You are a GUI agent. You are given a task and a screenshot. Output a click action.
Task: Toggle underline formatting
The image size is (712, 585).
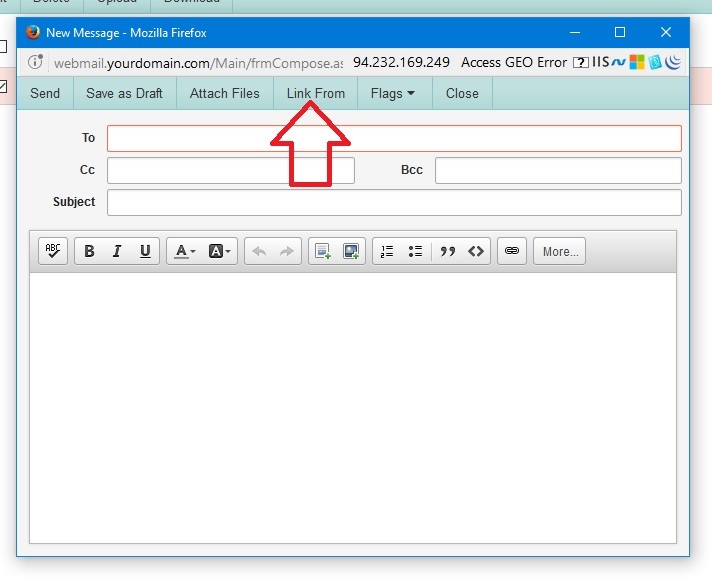pyautogui.click(x=145, y=251)
